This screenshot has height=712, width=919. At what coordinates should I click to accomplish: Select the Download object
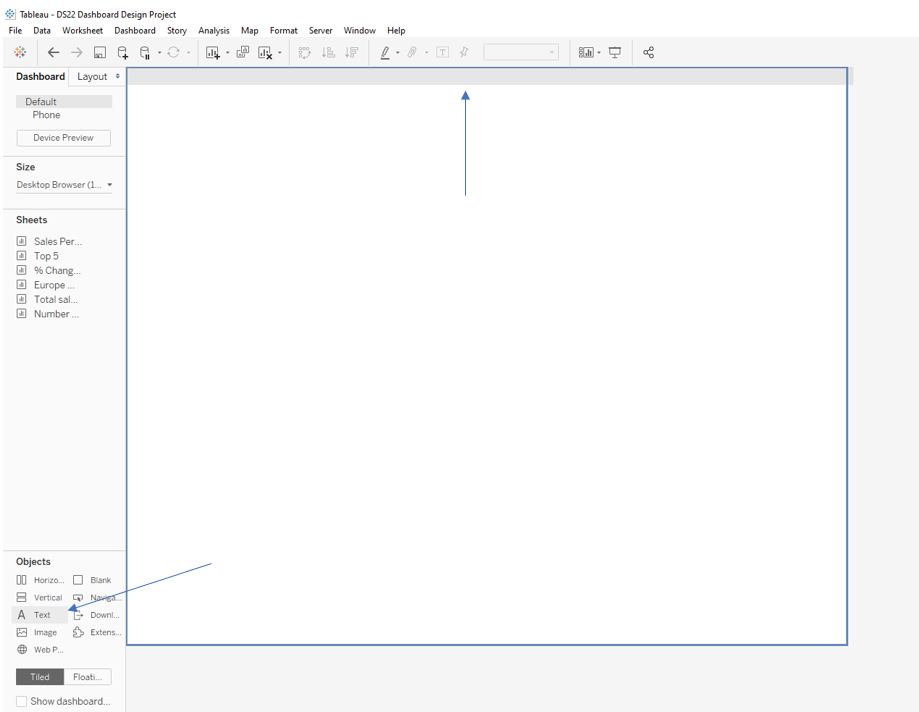tap(96, 615)
